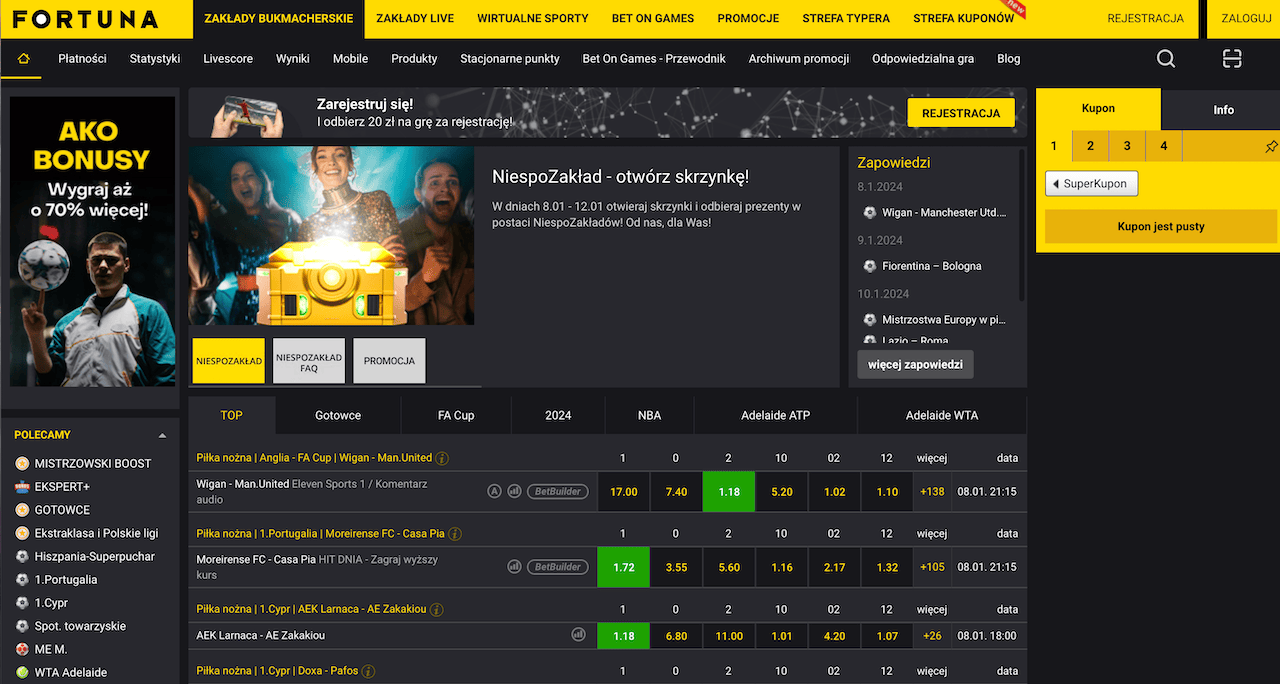The width and height of the screenshot is (1280, 684).
Task: Click the PROMOCJA button under the banner
Action: click(x=389, y=361)
